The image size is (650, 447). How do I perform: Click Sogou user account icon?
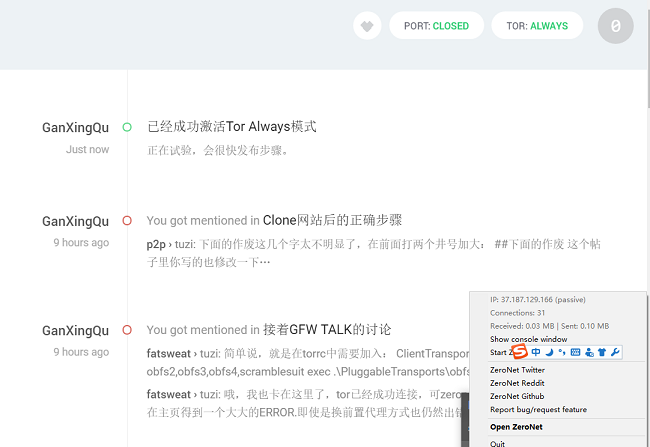coord(589,352)
